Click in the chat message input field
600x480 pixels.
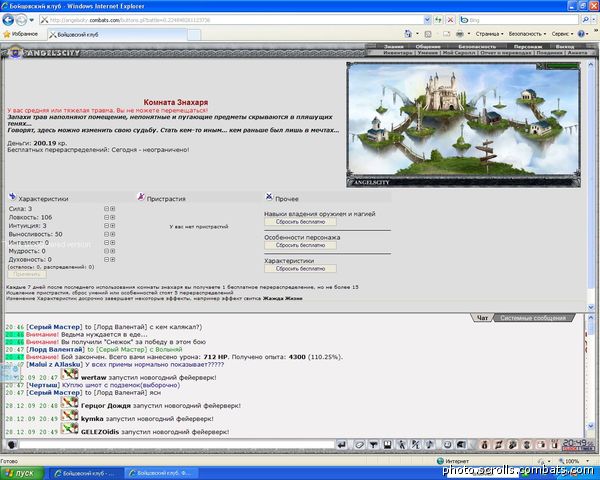pos(177,445)
